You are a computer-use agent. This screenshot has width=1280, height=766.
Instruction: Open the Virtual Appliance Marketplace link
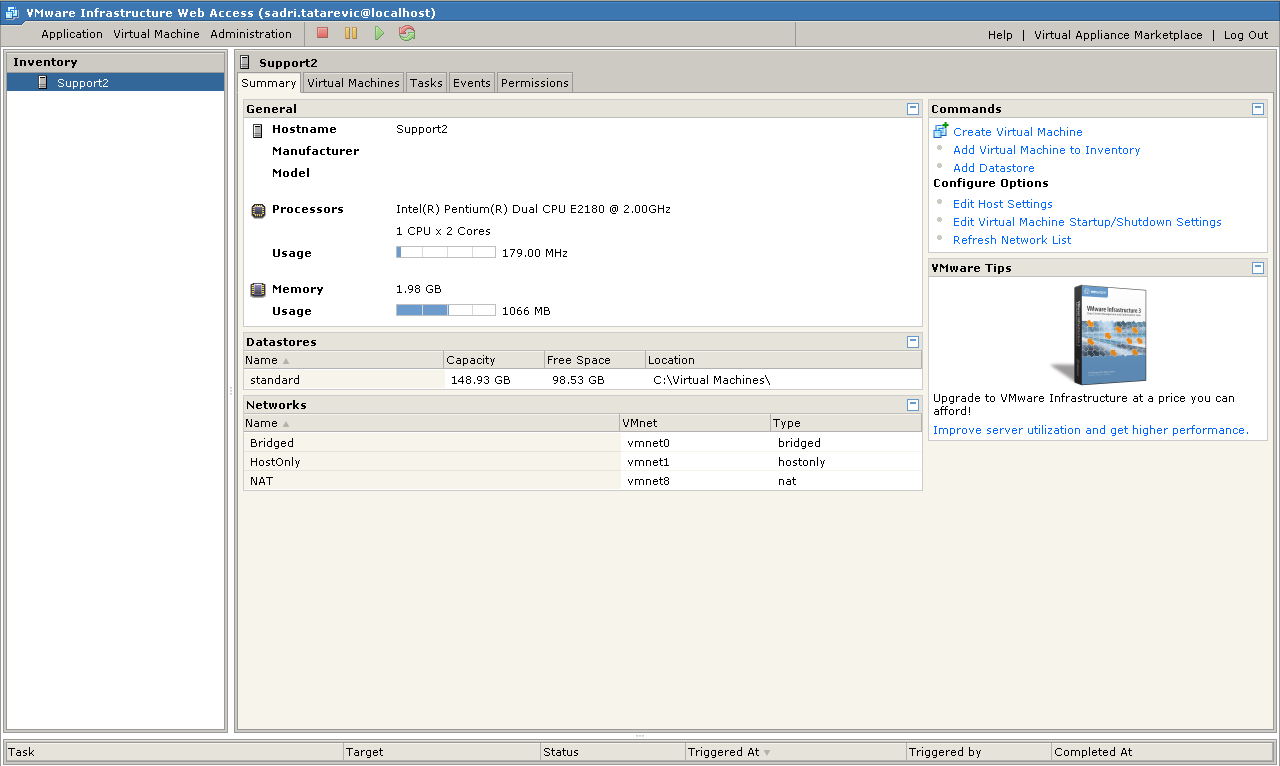[1118, 35]
